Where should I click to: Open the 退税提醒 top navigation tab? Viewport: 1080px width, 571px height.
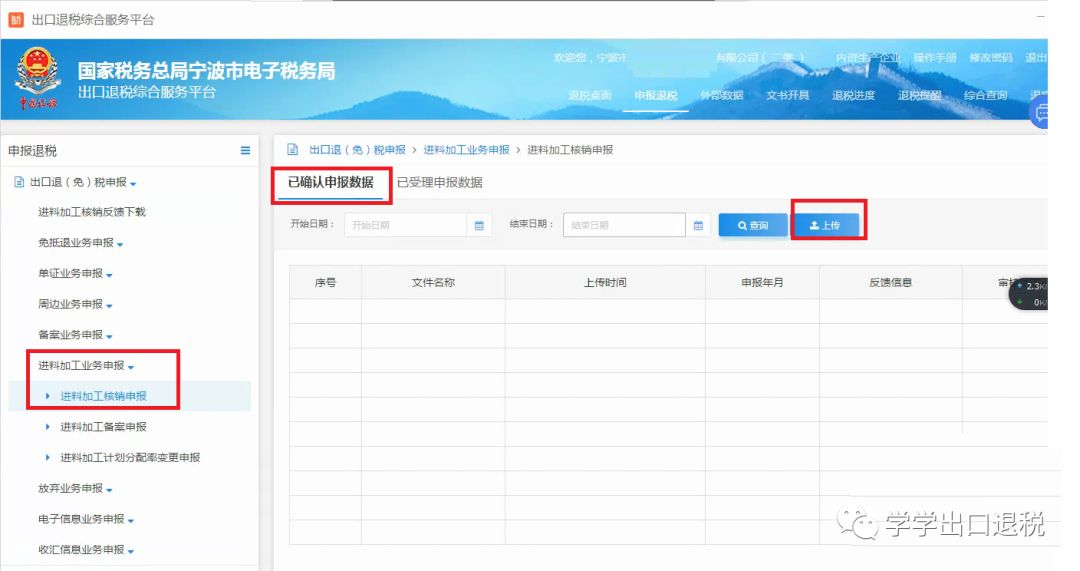(920, 96)
